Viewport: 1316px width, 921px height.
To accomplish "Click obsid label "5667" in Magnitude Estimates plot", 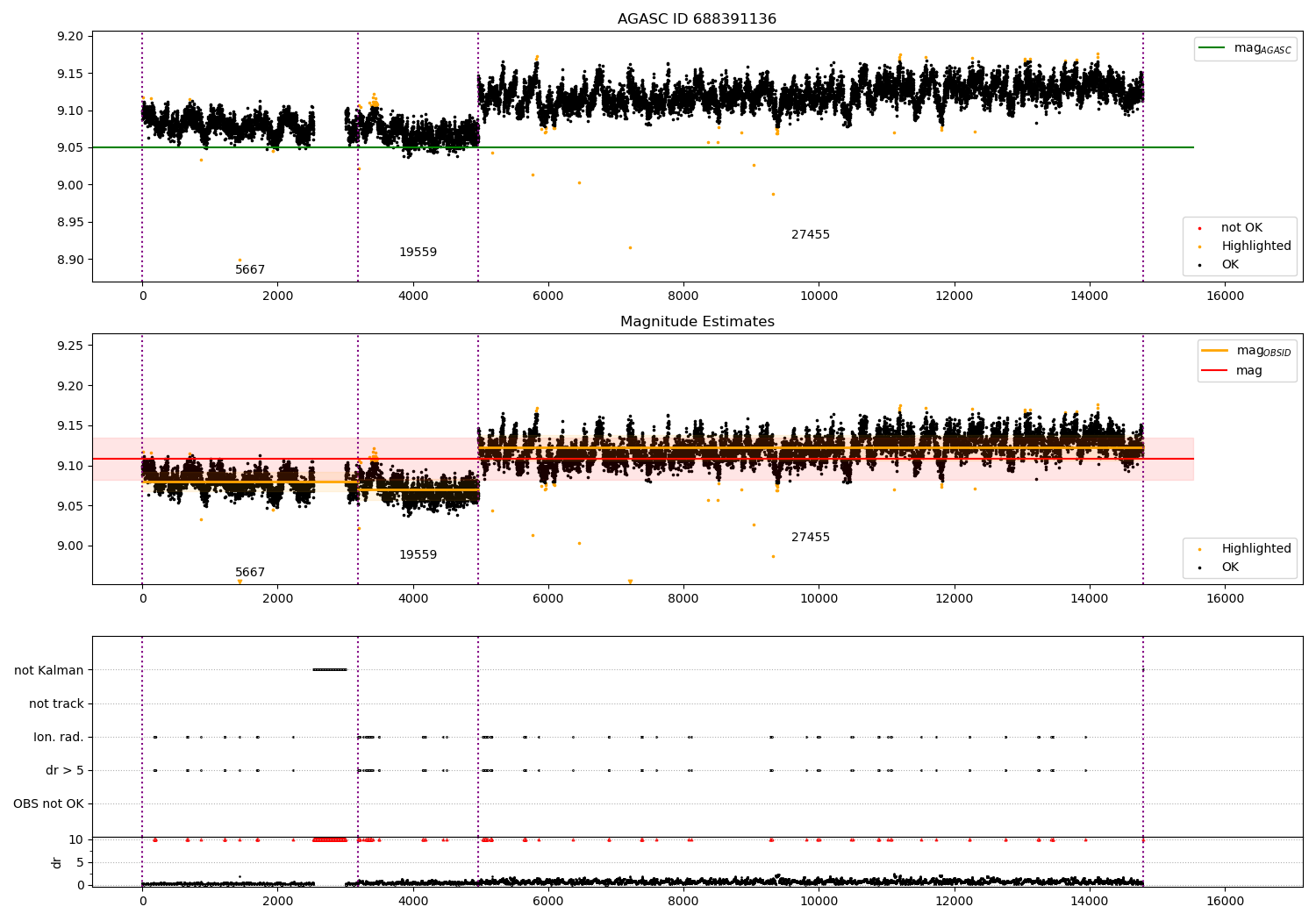I will pos(250,573).
